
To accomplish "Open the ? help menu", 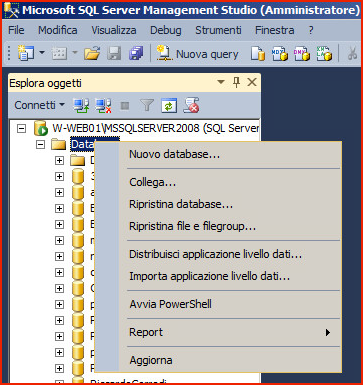I will tap(311, 30).
